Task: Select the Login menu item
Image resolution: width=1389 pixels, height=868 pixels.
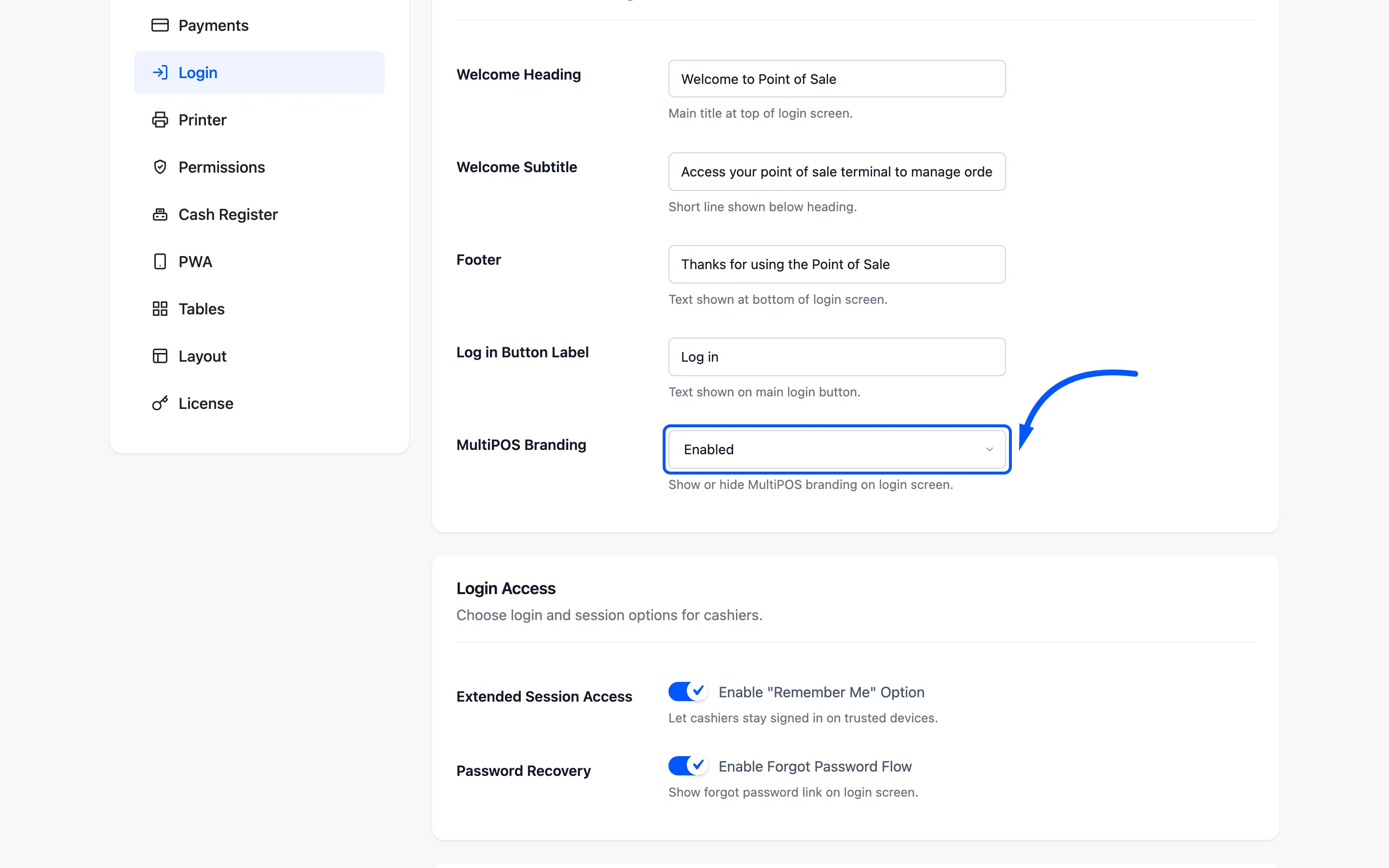Action: (x=259, y=72)
